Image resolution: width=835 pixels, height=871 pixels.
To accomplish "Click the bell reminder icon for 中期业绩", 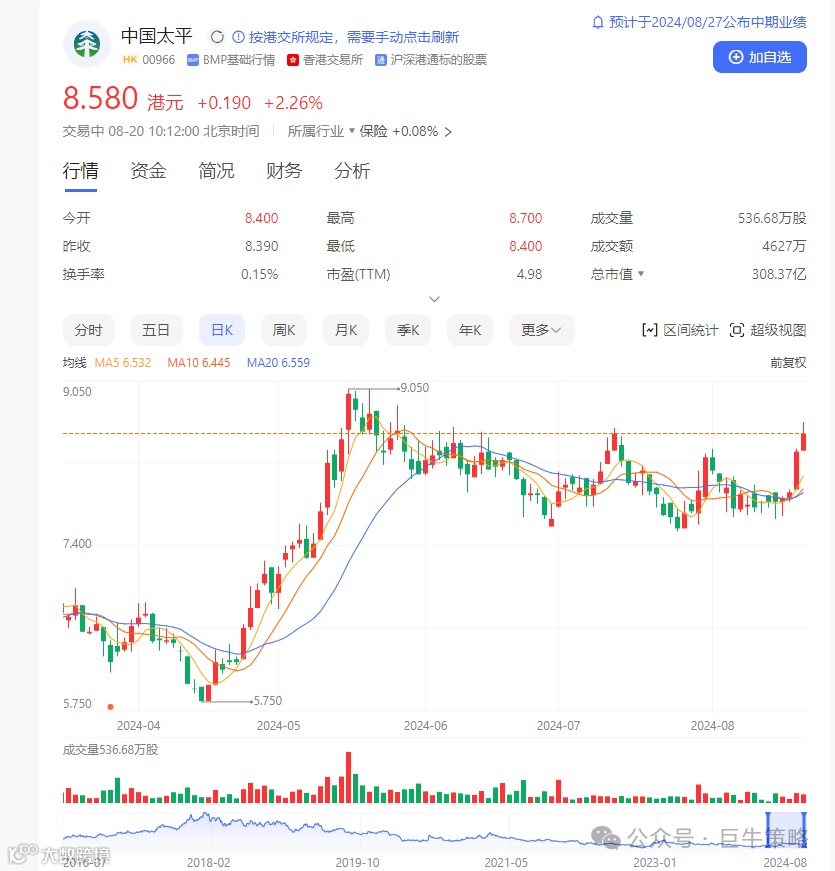I will click(x=598, y=22).
